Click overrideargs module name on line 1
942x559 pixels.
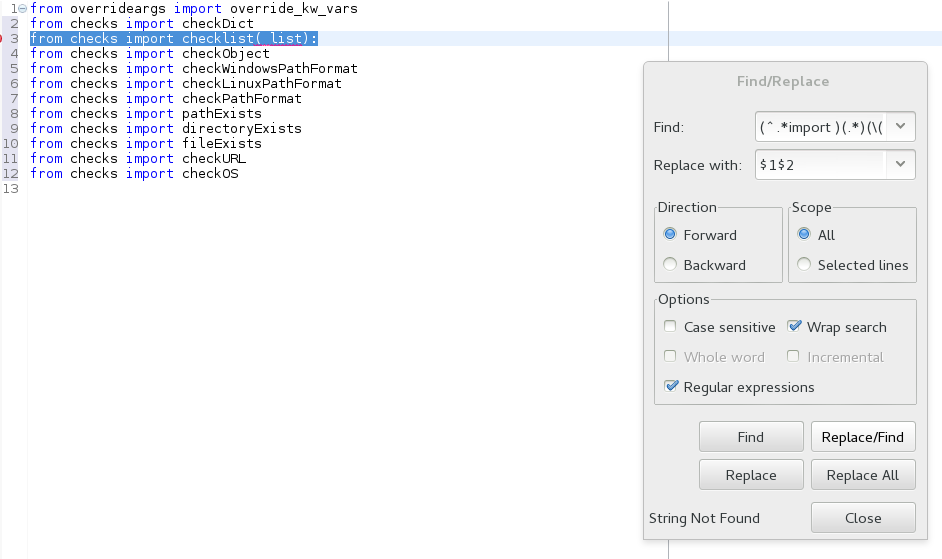[x=118, y=9]
